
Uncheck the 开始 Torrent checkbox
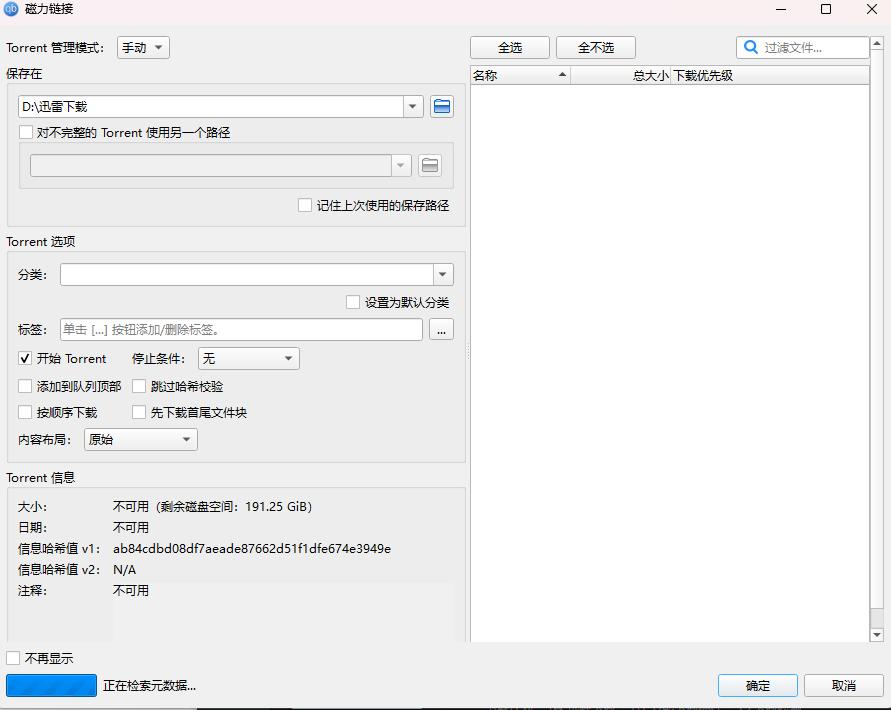tap(24, 358)
